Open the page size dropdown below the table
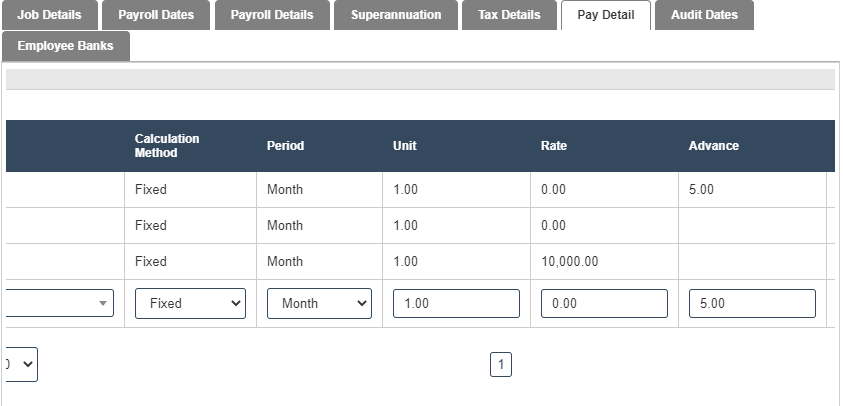Viewport: 843px width, 406px height. (22, 365)
